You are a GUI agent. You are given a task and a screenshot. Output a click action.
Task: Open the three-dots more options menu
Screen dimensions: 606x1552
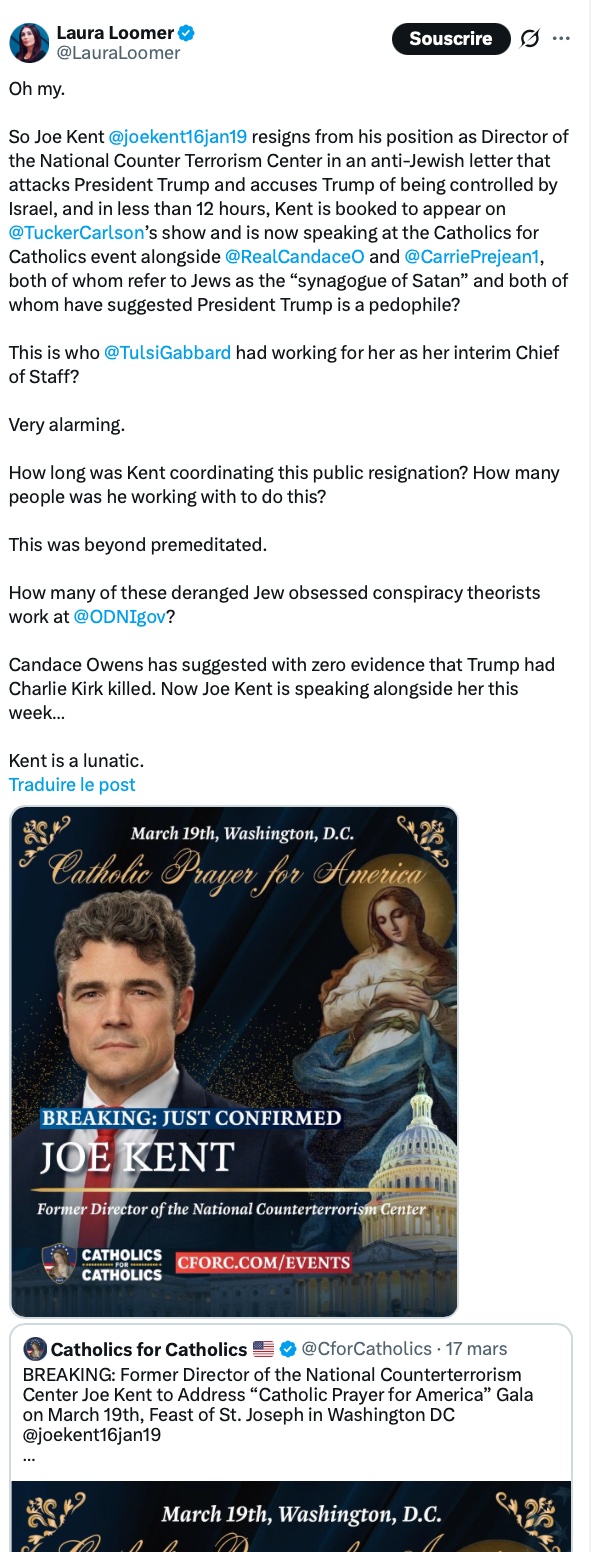pyautogui.click(x=561, y=39)
